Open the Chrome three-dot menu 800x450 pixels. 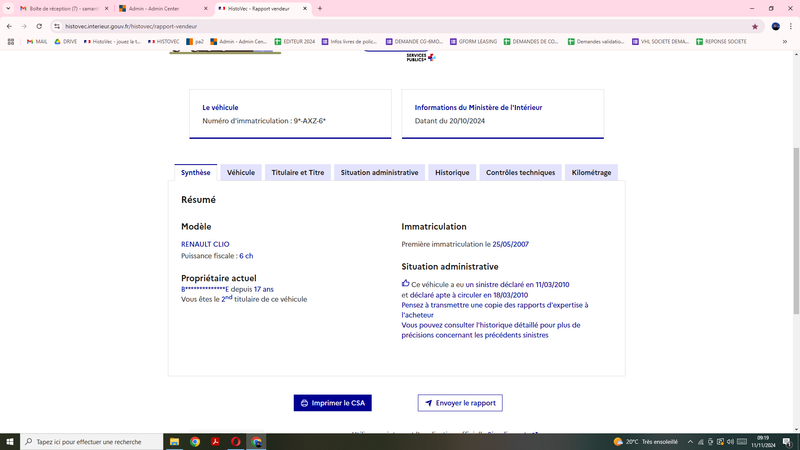click(x=790, y=27)
